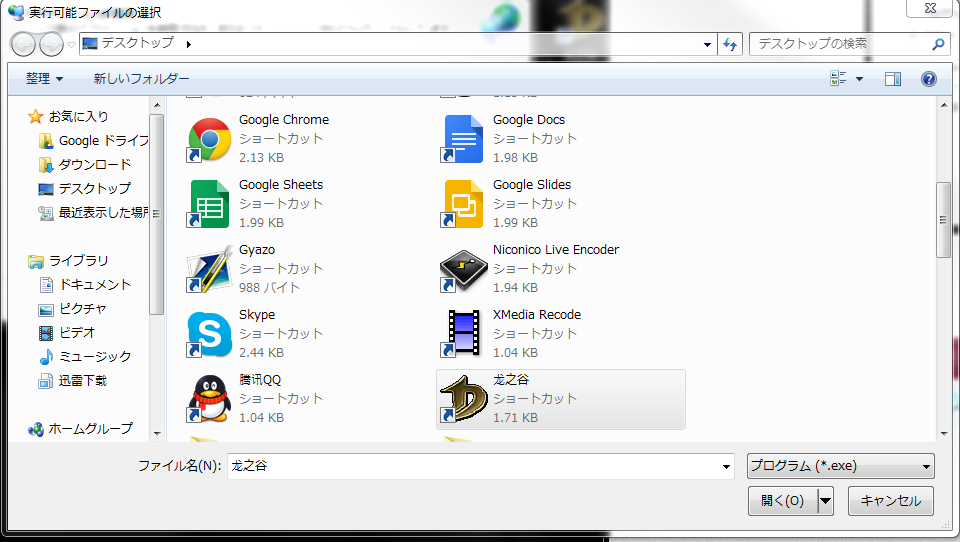Click the デスクトップ address breadcrumb
The image size is (960, 542).
(x=137, y=43)
